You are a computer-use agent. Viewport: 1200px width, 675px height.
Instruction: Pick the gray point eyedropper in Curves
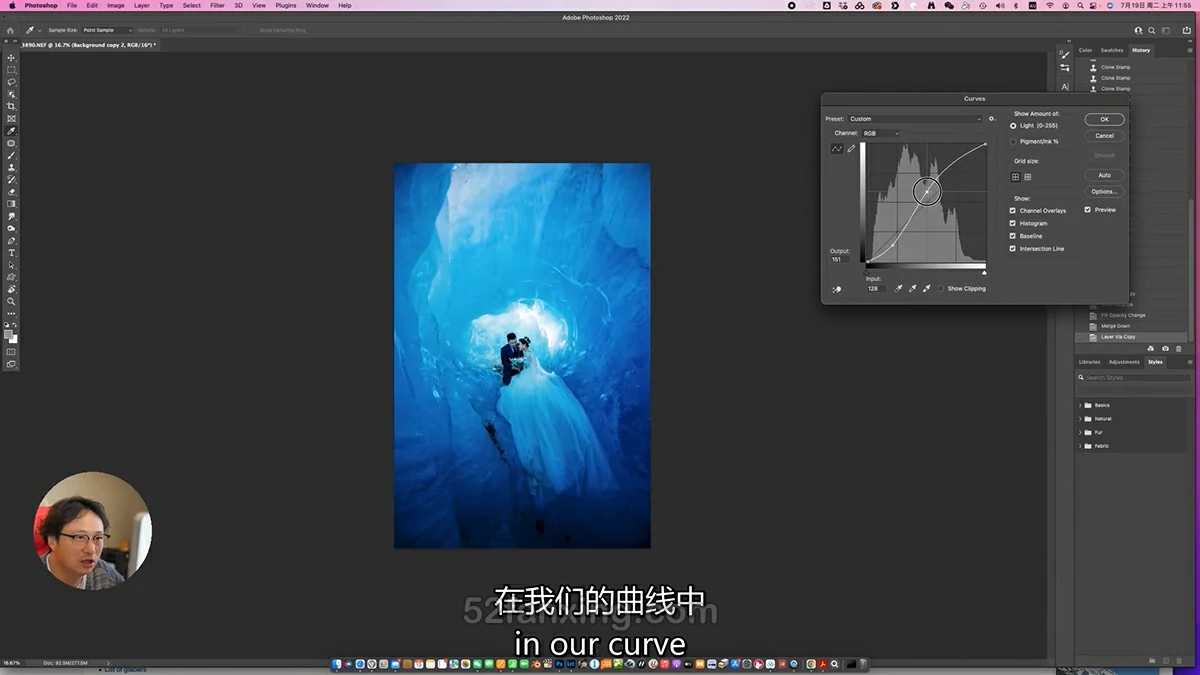coord(912,288)
